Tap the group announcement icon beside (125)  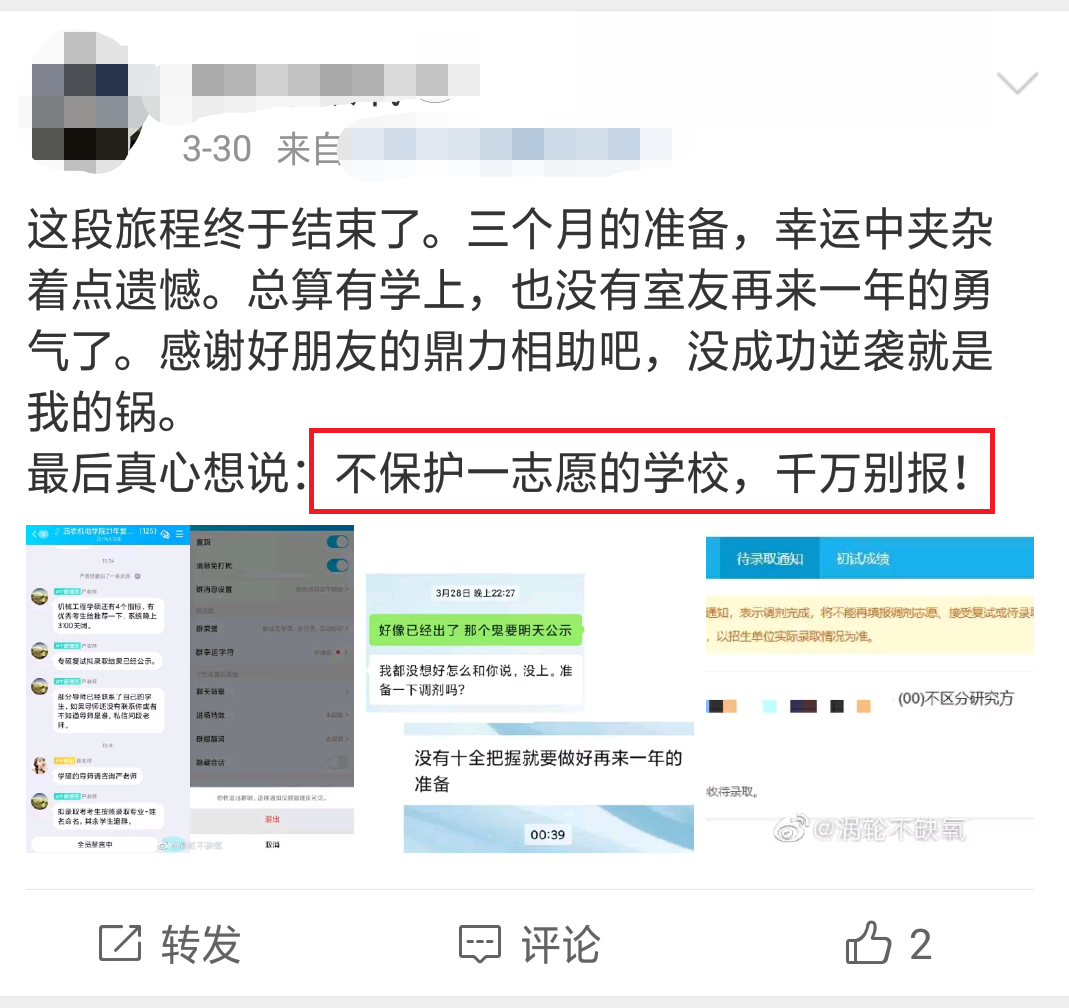tap(165, 534)
